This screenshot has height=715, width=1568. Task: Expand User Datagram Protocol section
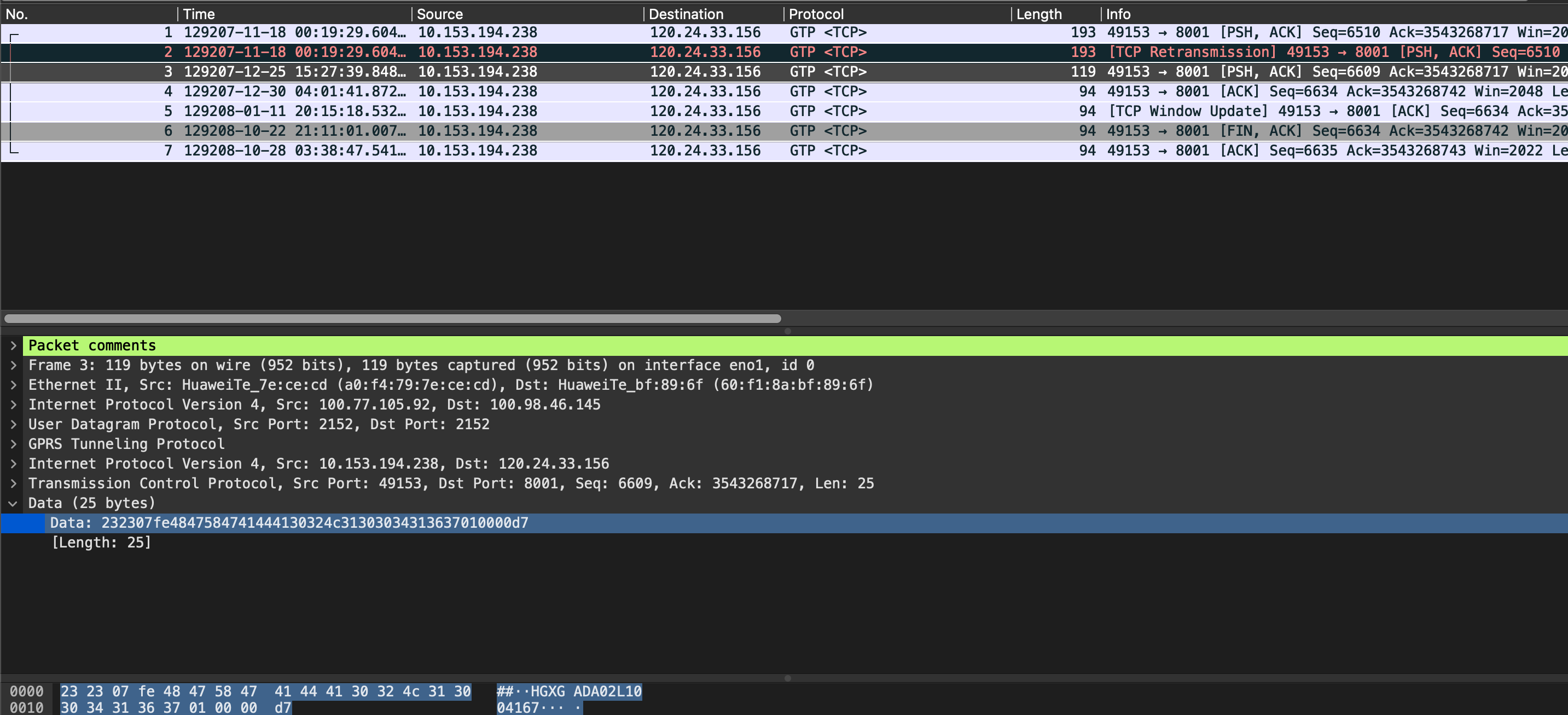pyautogui.click(x=13, y=424)
